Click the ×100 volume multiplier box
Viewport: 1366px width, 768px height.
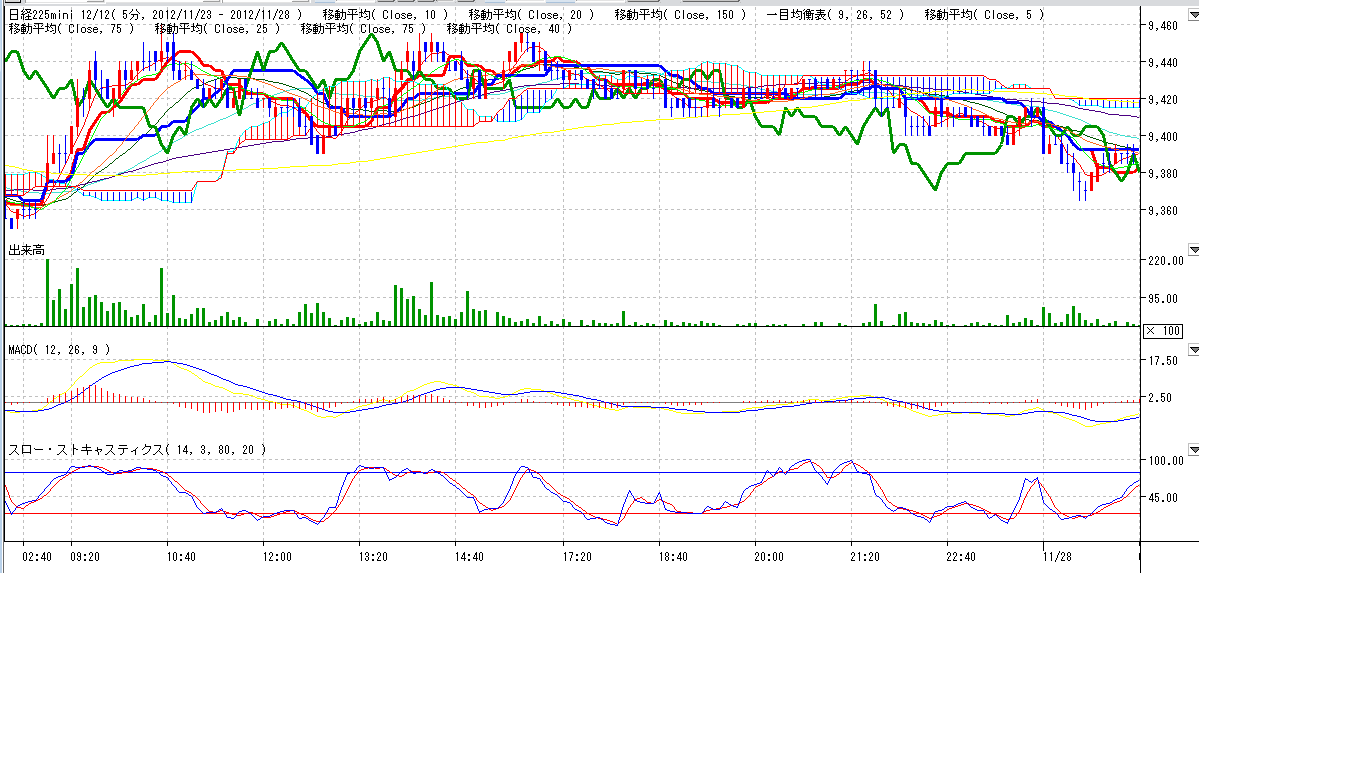tap(1163, 331)
